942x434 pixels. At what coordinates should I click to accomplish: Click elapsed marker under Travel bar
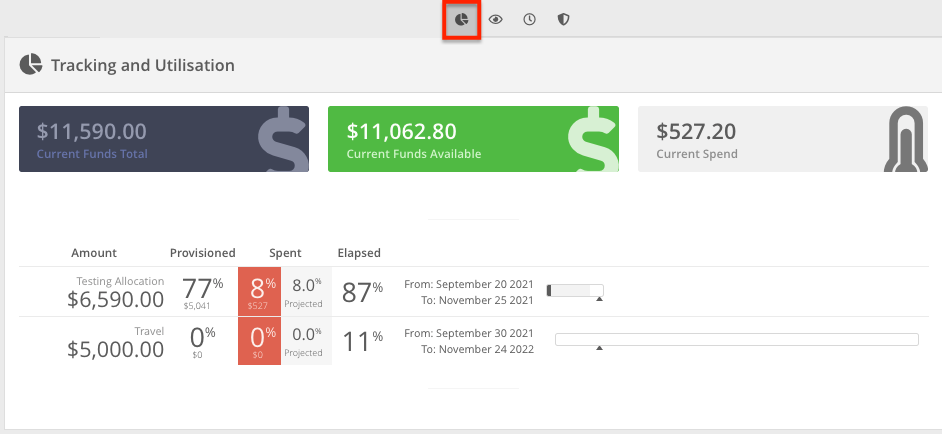[599, 348]
